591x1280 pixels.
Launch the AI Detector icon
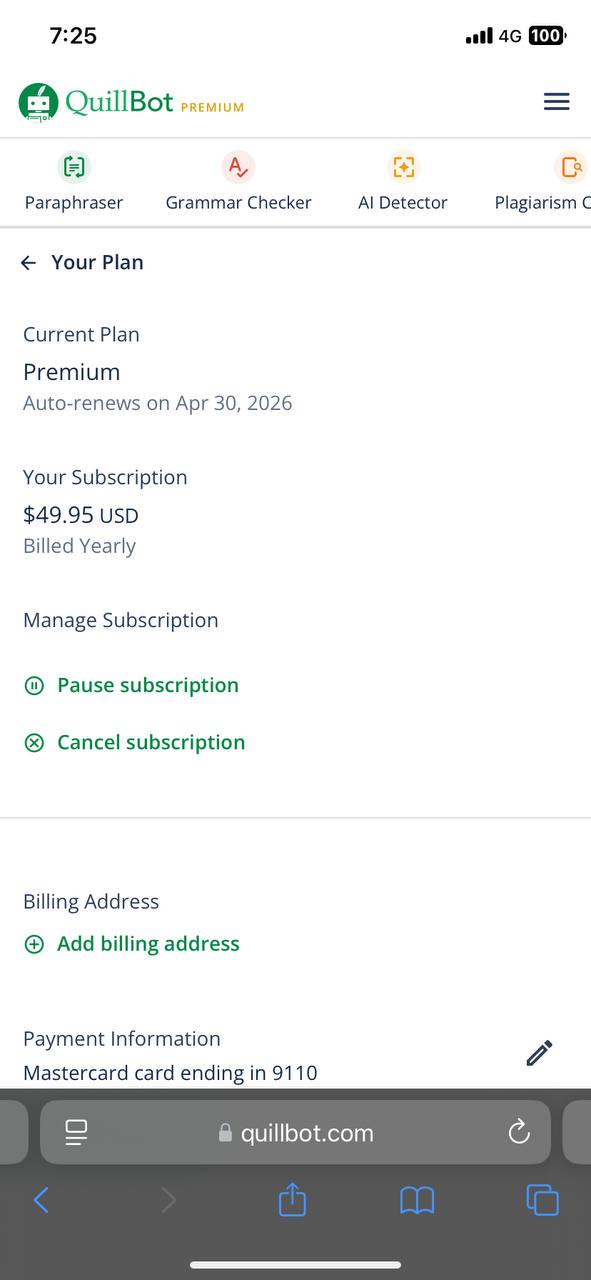tap(403, 167)
